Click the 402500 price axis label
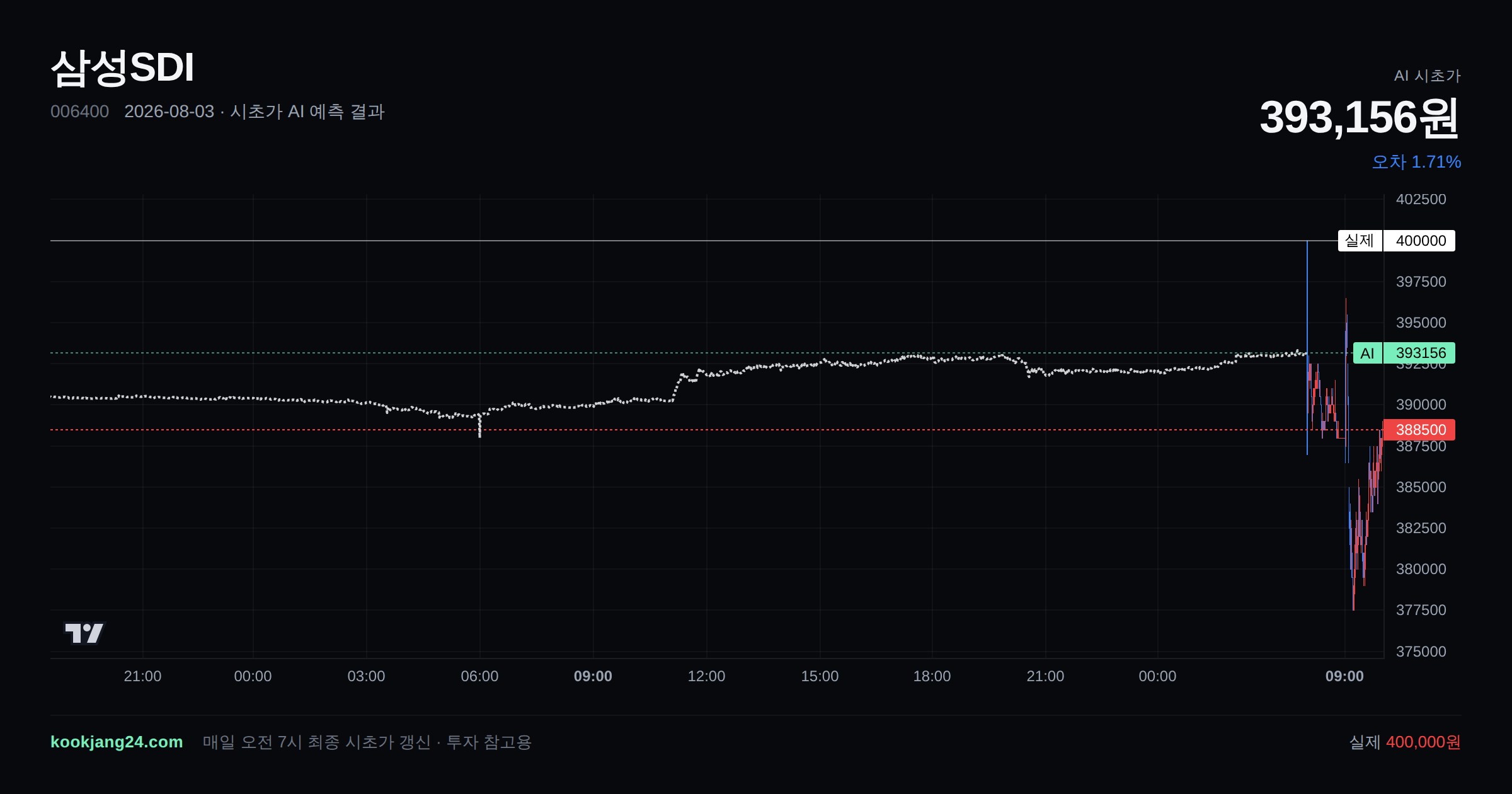Image resolution: width=1512 pixels, height=794 pixels. coord(1421,199)
